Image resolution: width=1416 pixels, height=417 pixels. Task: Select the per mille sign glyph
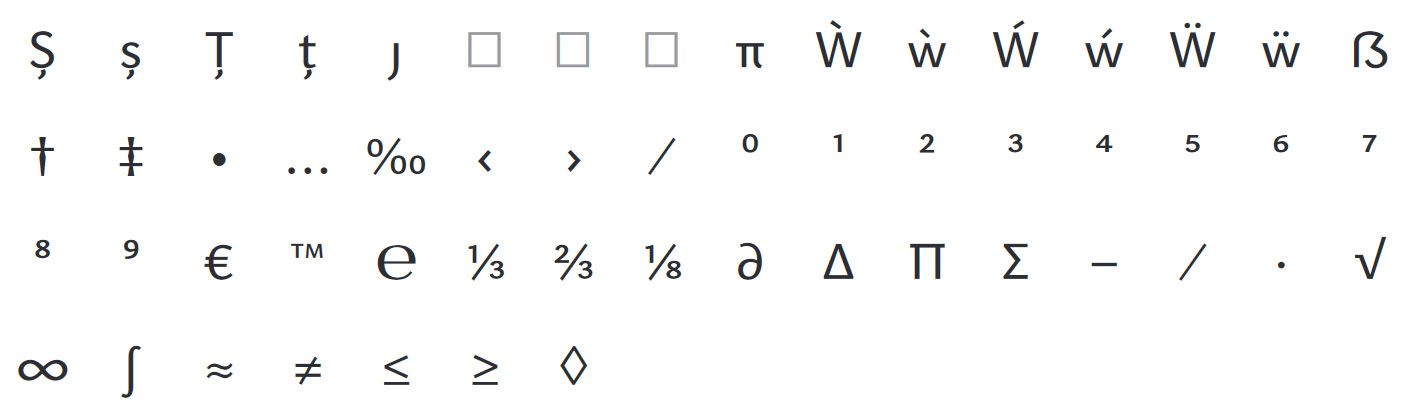[x=396, y=157]
